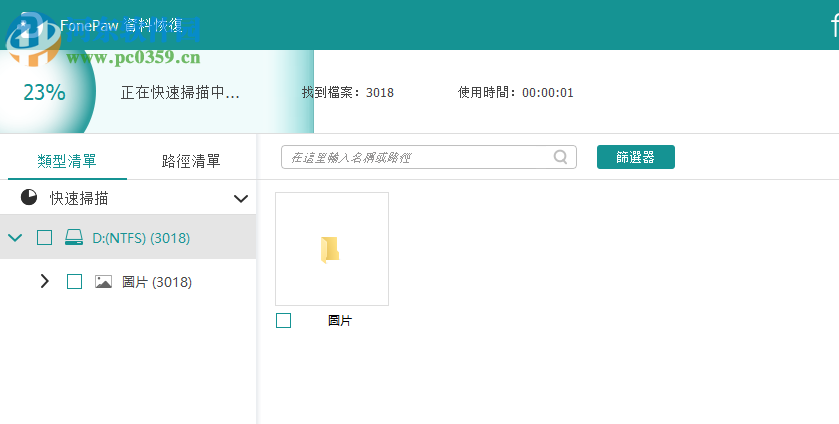Viewport: 839px width, 424px height.
Task: Expand the 圖片 (3018) tree node
Action: 44,281
